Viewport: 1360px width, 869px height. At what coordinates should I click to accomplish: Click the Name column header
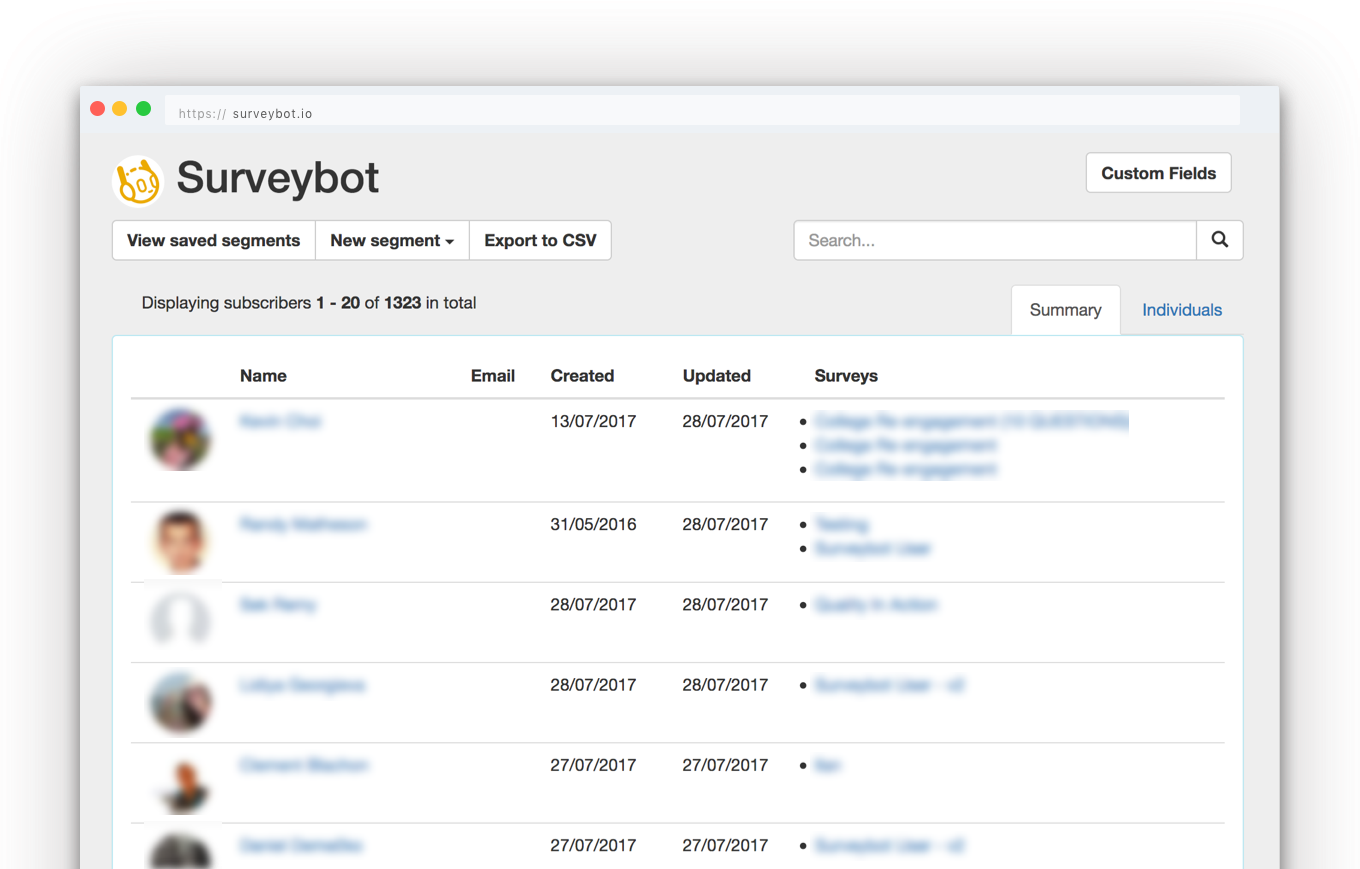(263, 375)
